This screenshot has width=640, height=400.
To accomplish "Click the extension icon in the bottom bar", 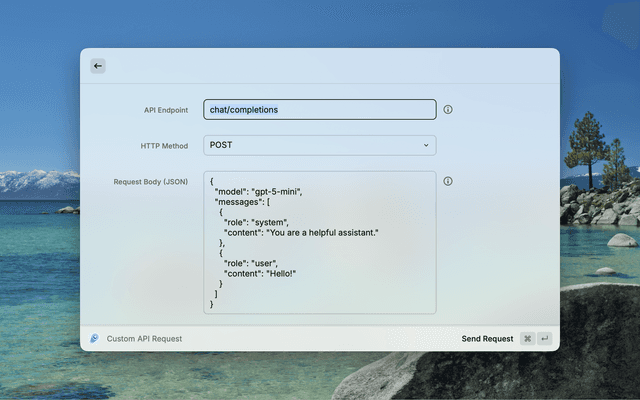I will 93,339.
